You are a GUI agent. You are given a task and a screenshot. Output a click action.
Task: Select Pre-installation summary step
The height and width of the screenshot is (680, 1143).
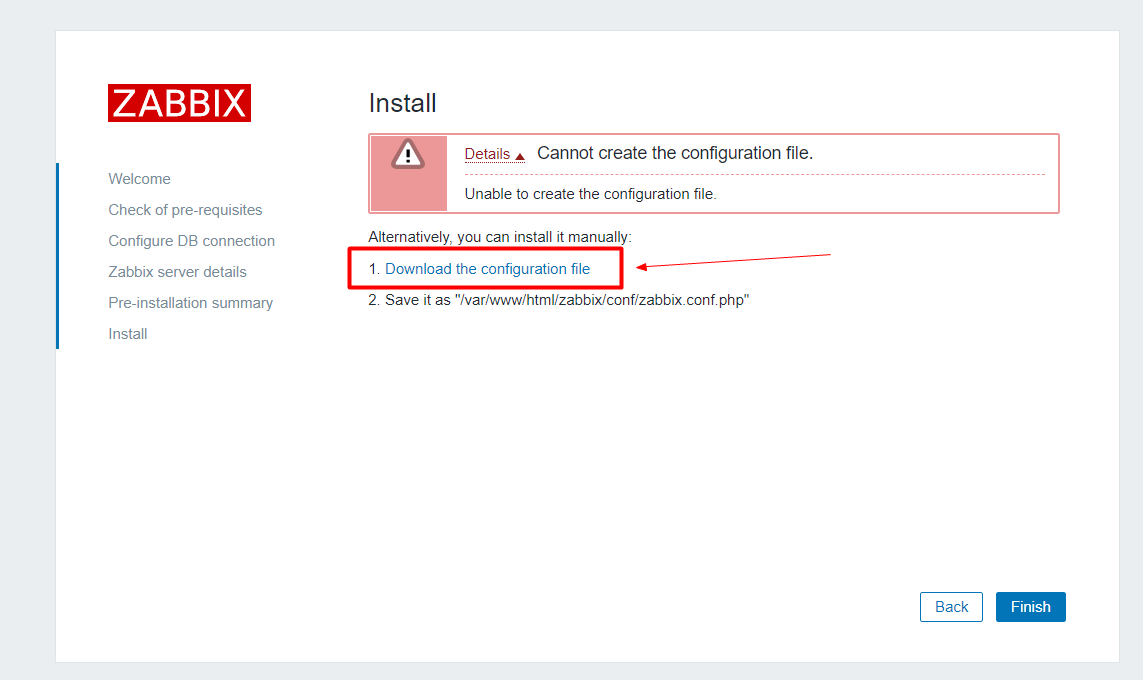(190, 303)
